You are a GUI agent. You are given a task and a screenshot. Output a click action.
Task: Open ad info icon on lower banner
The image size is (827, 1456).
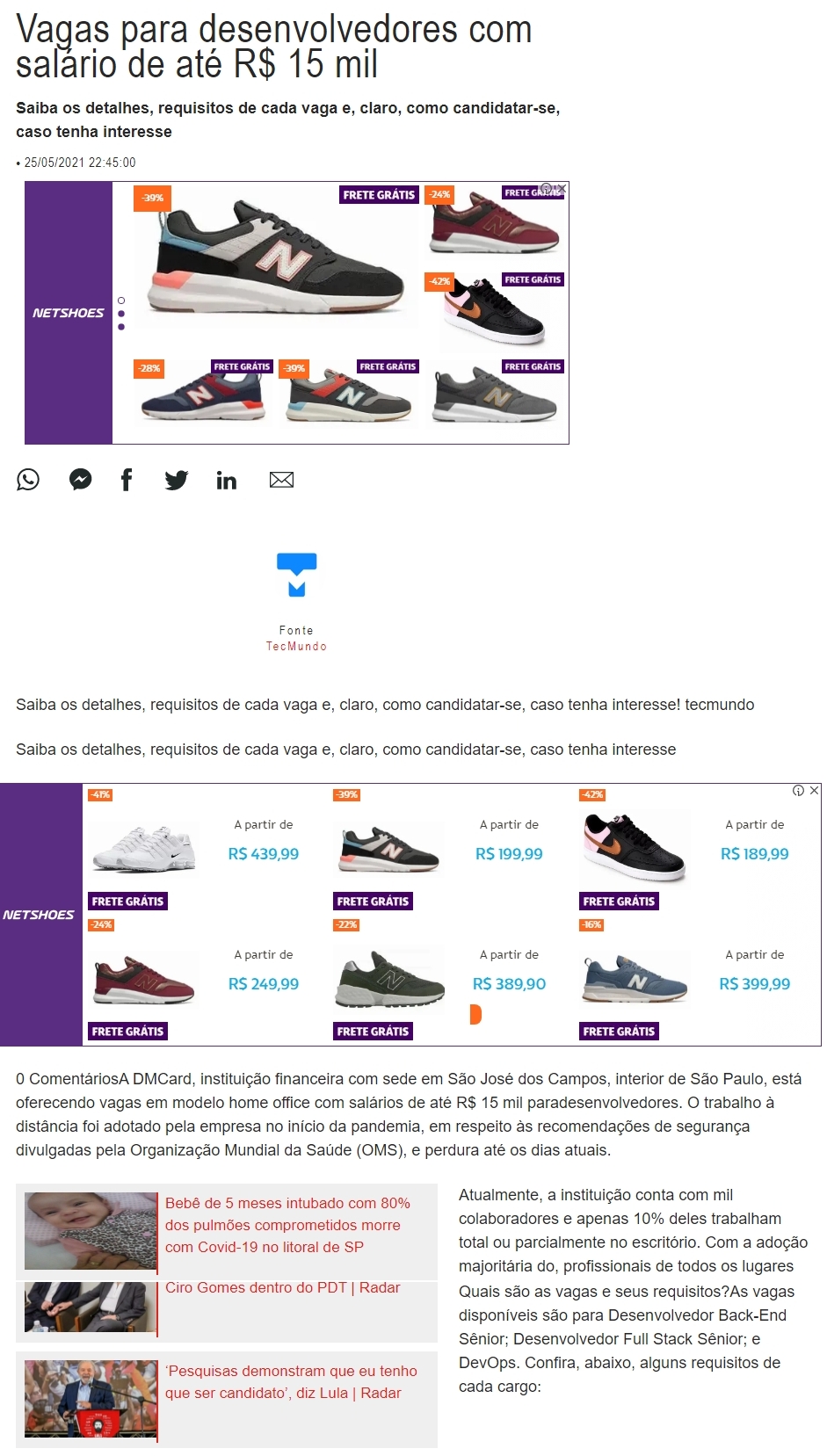coord(798,791)
